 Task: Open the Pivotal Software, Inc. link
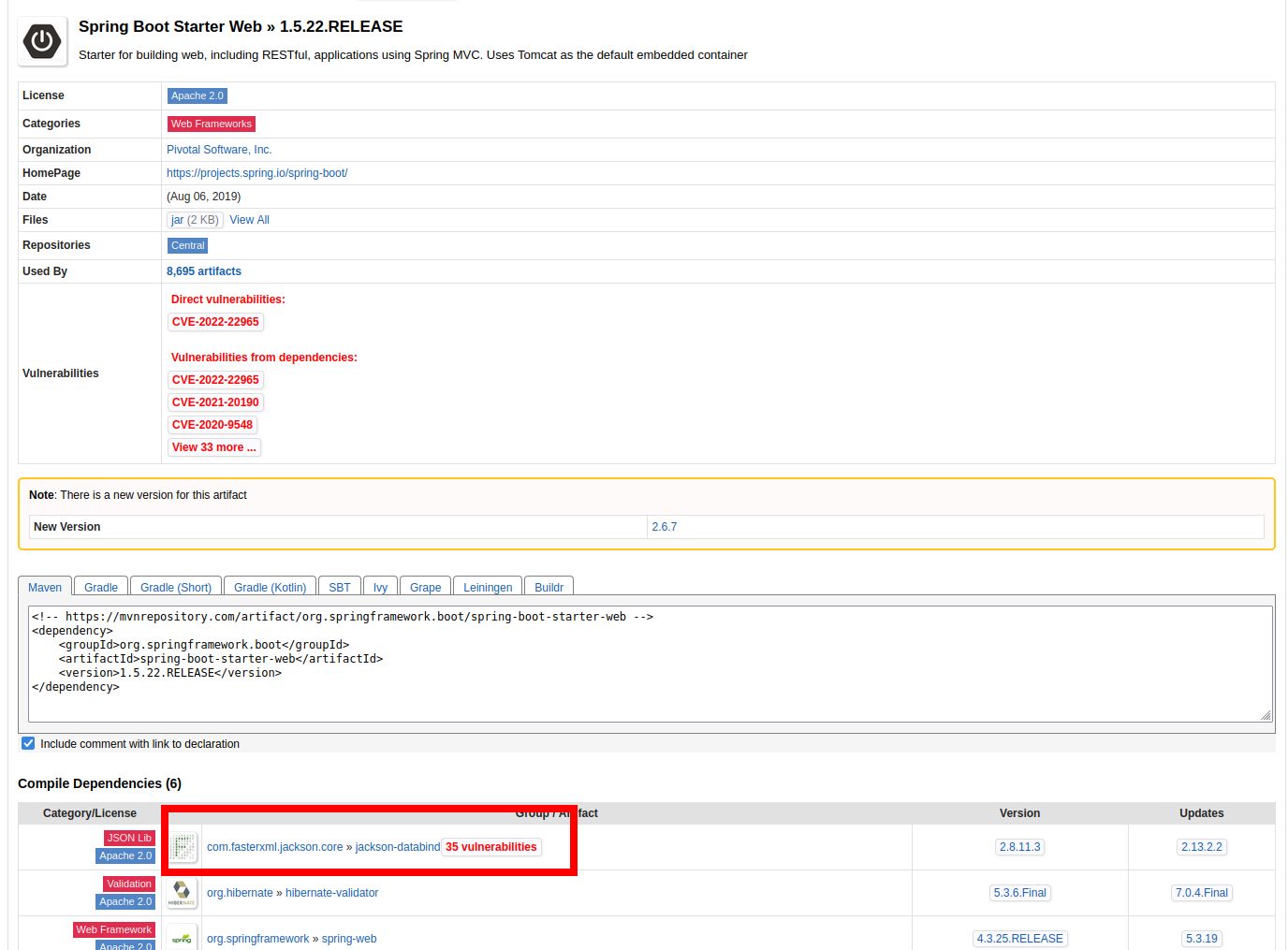click(x=219, y=150)
